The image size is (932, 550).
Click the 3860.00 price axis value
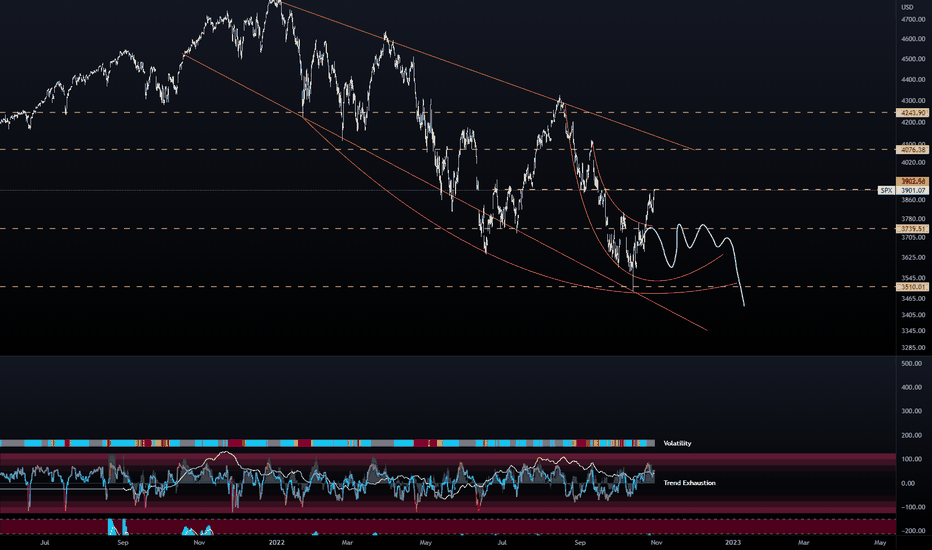913,200
